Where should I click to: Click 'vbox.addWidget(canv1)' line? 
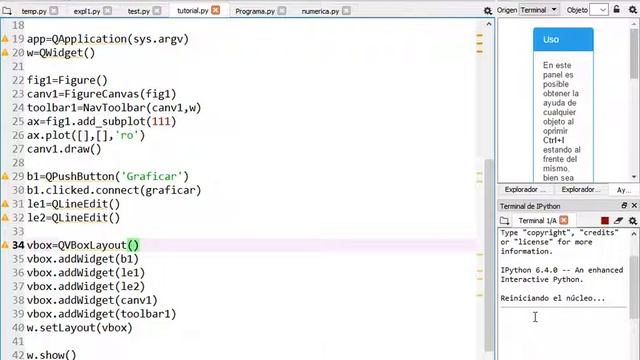point(92,300)
